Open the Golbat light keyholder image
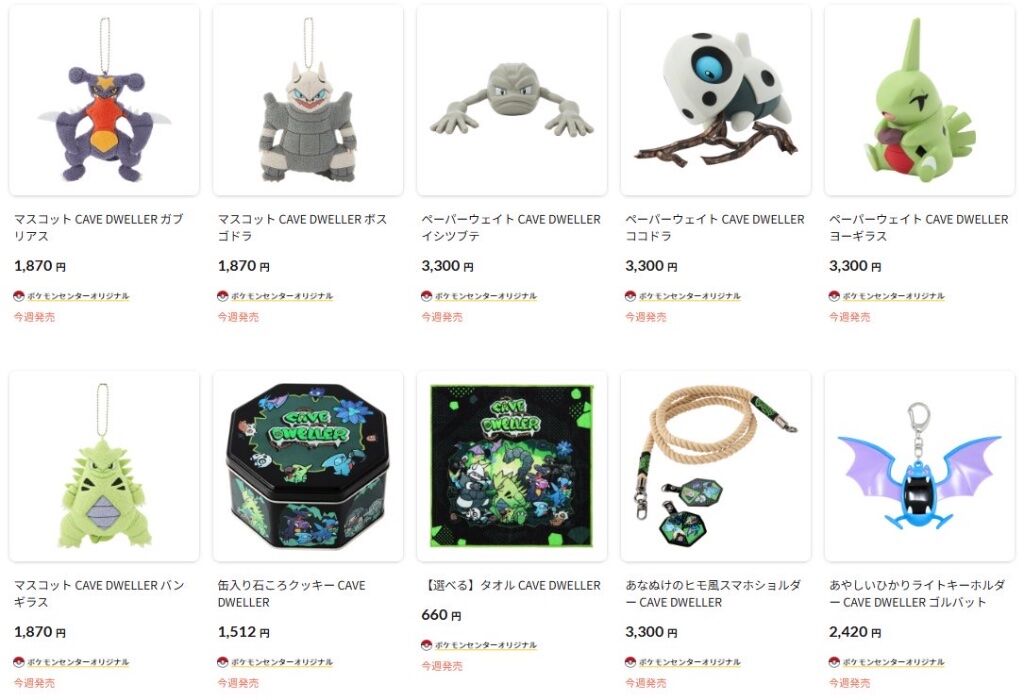This screenshot has width=1024, height=700. [919, 466]
